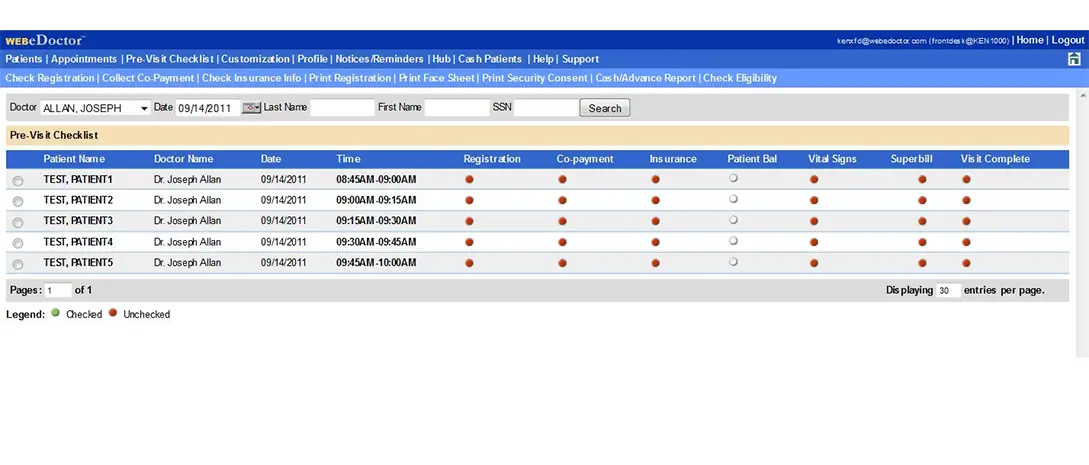Click Registration status dot for TEST, PATIENT1
This screenshot has height=465, width=1089.
click(469, 179)
